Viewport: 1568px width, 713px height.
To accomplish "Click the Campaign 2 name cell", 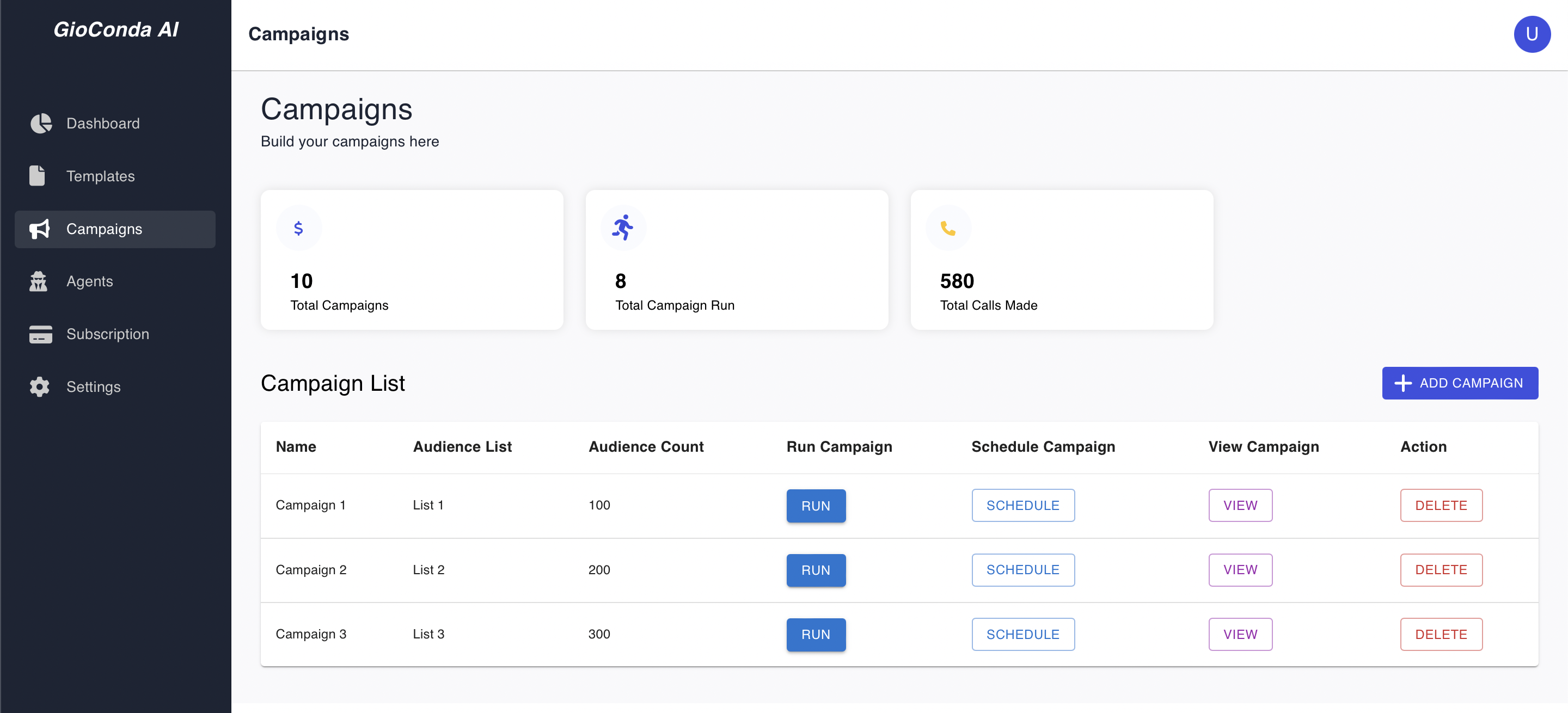I will [310, 569].
